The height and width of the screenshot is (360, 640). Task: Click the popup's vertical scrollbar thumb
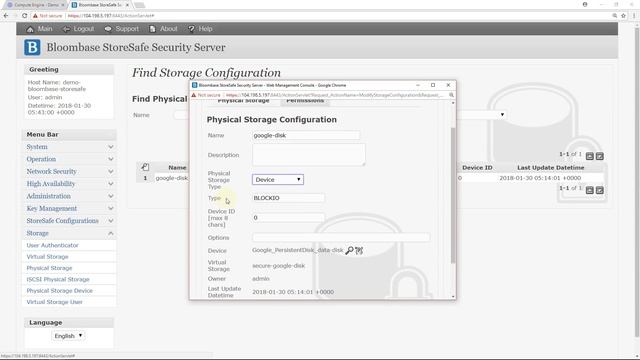453,195
